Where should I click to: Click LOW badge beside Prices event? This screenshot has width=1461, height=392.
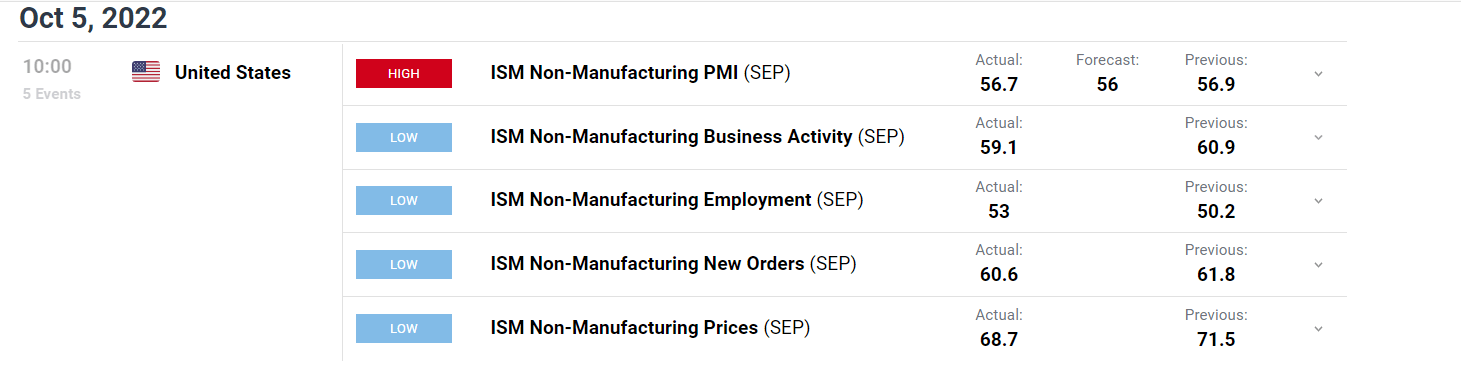[404, 329]
